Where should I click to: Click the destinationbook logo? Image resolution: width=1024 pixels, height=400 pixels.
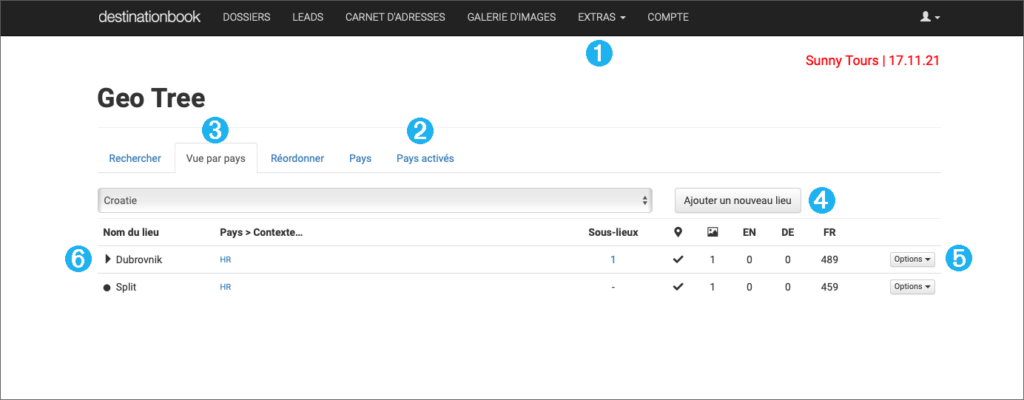pos(148,18)
